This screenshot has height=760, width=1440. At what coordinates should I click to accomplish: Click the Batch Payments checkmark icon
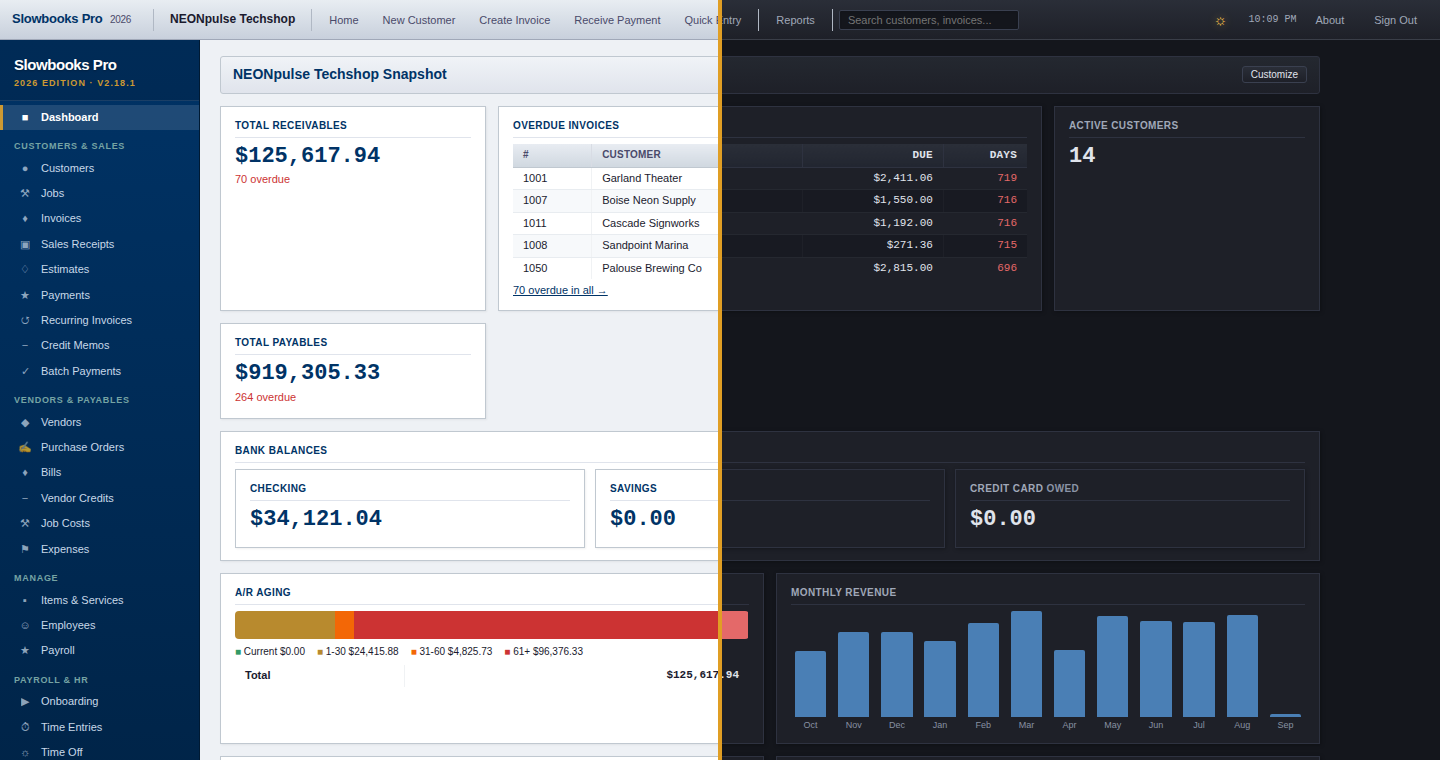click(x=25, y=371)
